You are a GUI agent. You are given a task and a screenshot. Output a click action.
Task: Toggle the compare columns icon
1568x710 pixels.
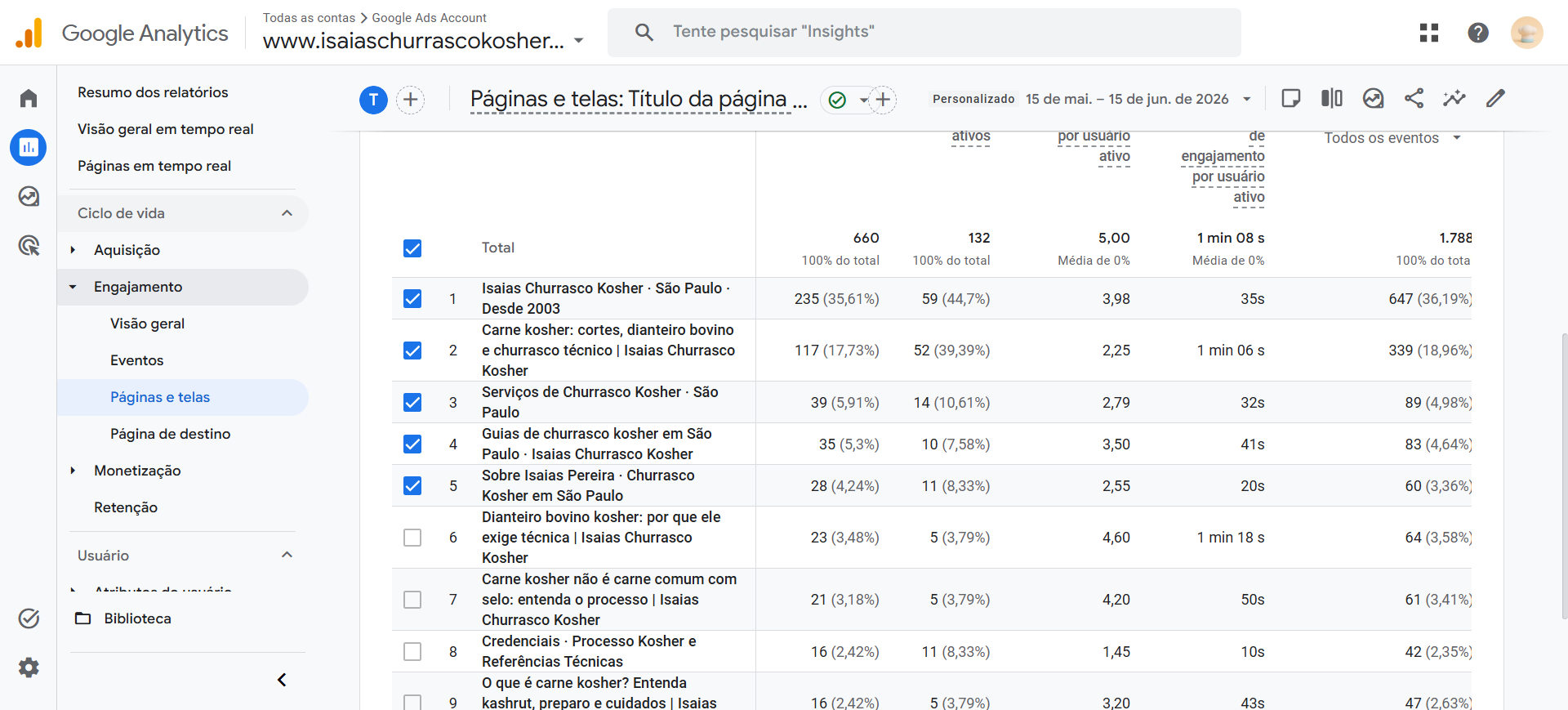[1332, 99]
